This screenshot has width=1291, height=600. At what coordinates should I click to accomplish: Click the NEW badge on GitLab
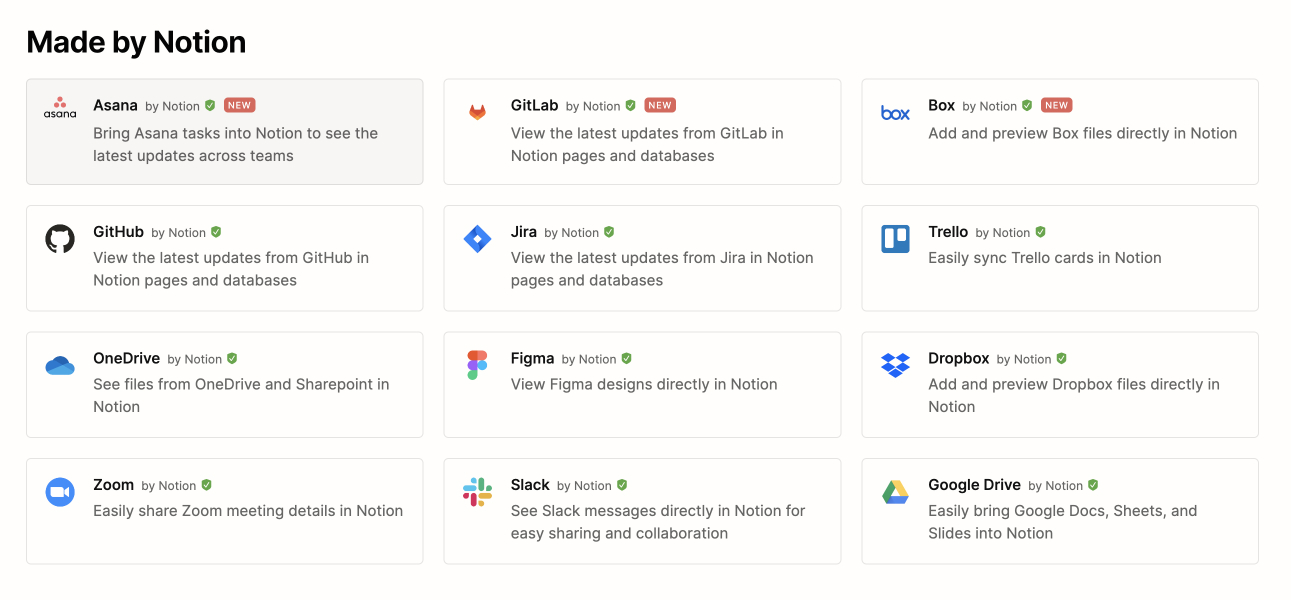659,105
